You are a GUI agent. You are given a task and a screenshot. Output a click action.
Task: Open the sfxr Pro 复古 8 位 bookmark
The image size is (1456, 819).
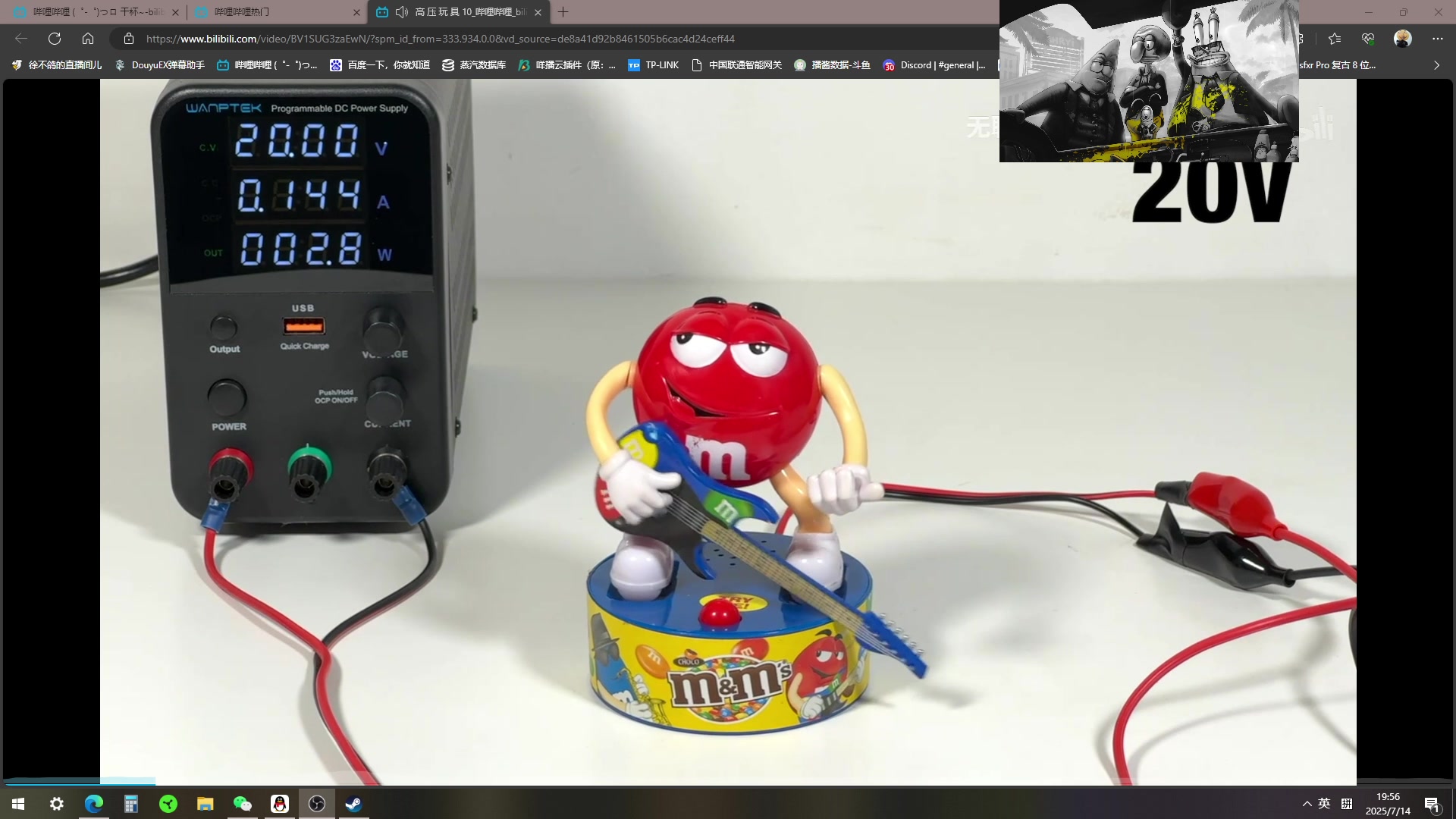point(1338,65)
